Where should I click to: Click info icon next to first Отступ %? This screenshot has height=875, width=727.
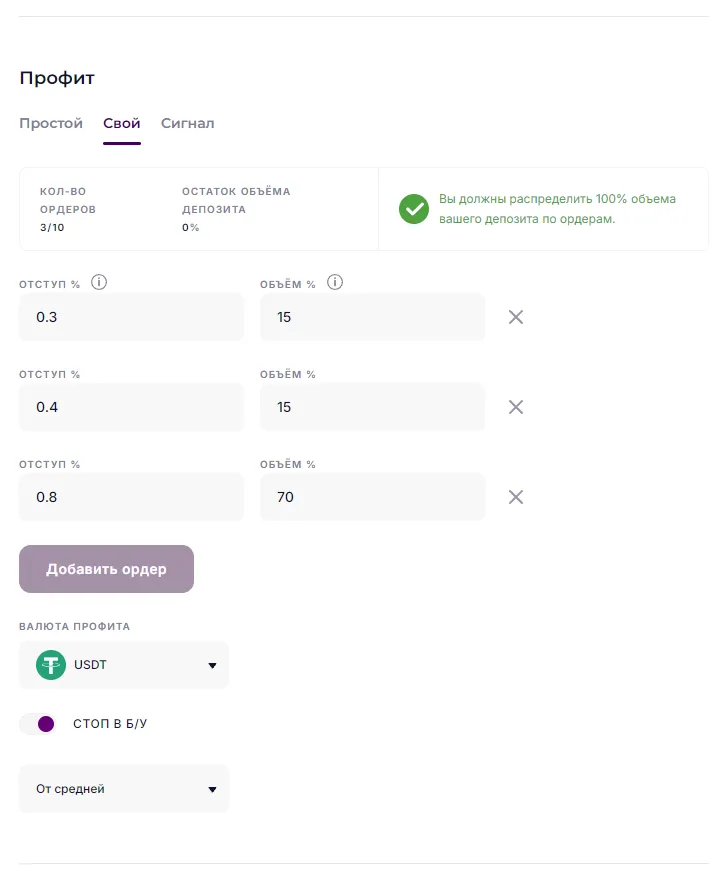tap(99, 283)
